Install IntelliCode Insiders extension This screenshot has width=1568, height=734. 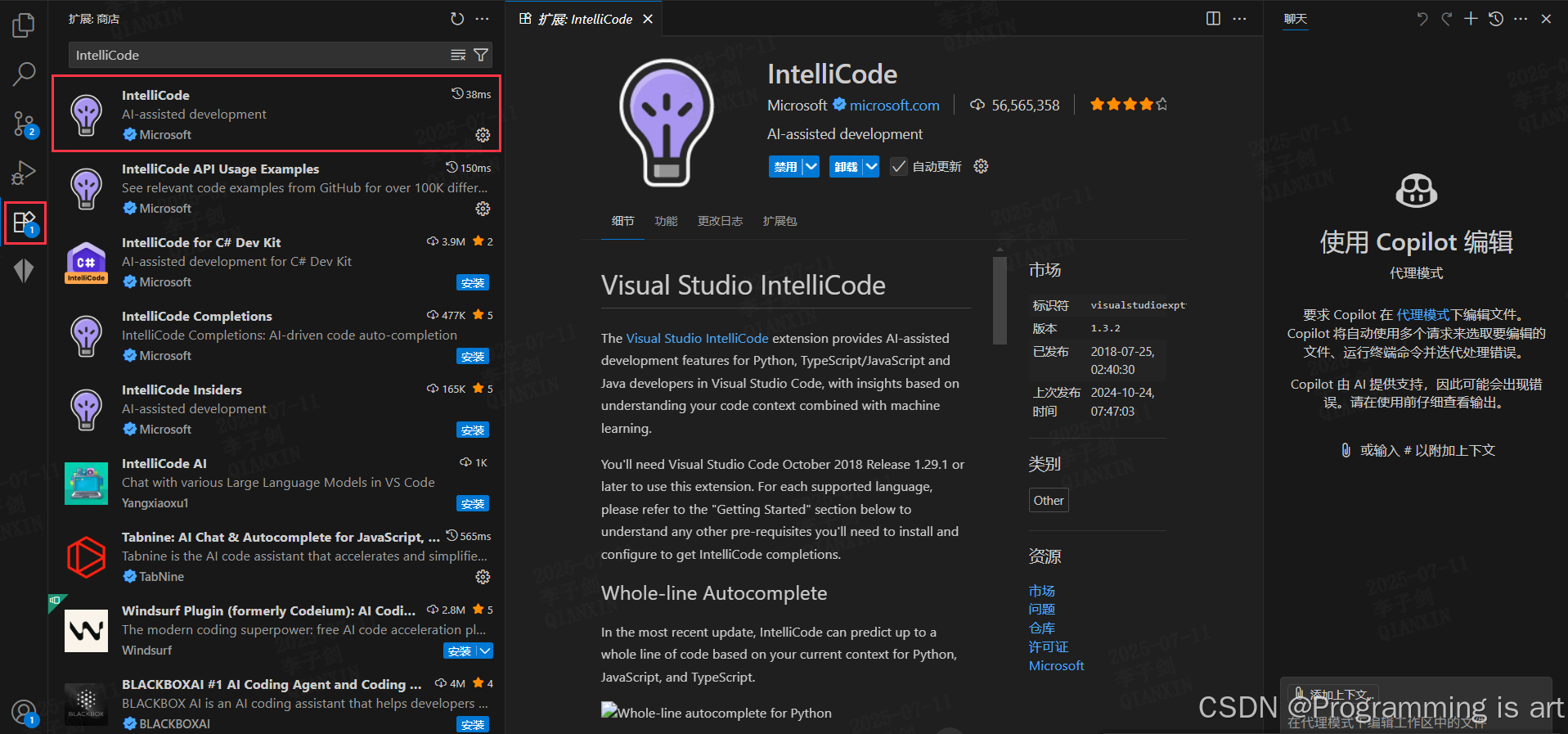click(x=473, y=430)
